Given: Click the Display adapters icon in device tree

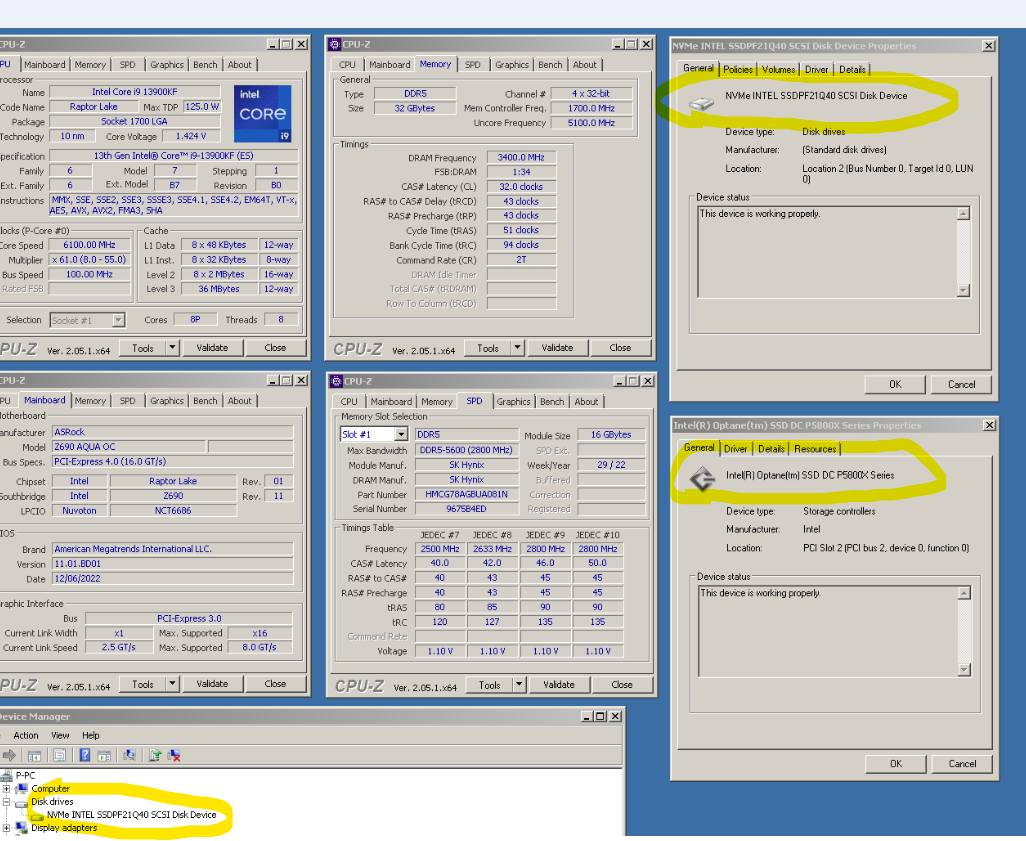Looking at the screenshot, I should pos(22,828).
